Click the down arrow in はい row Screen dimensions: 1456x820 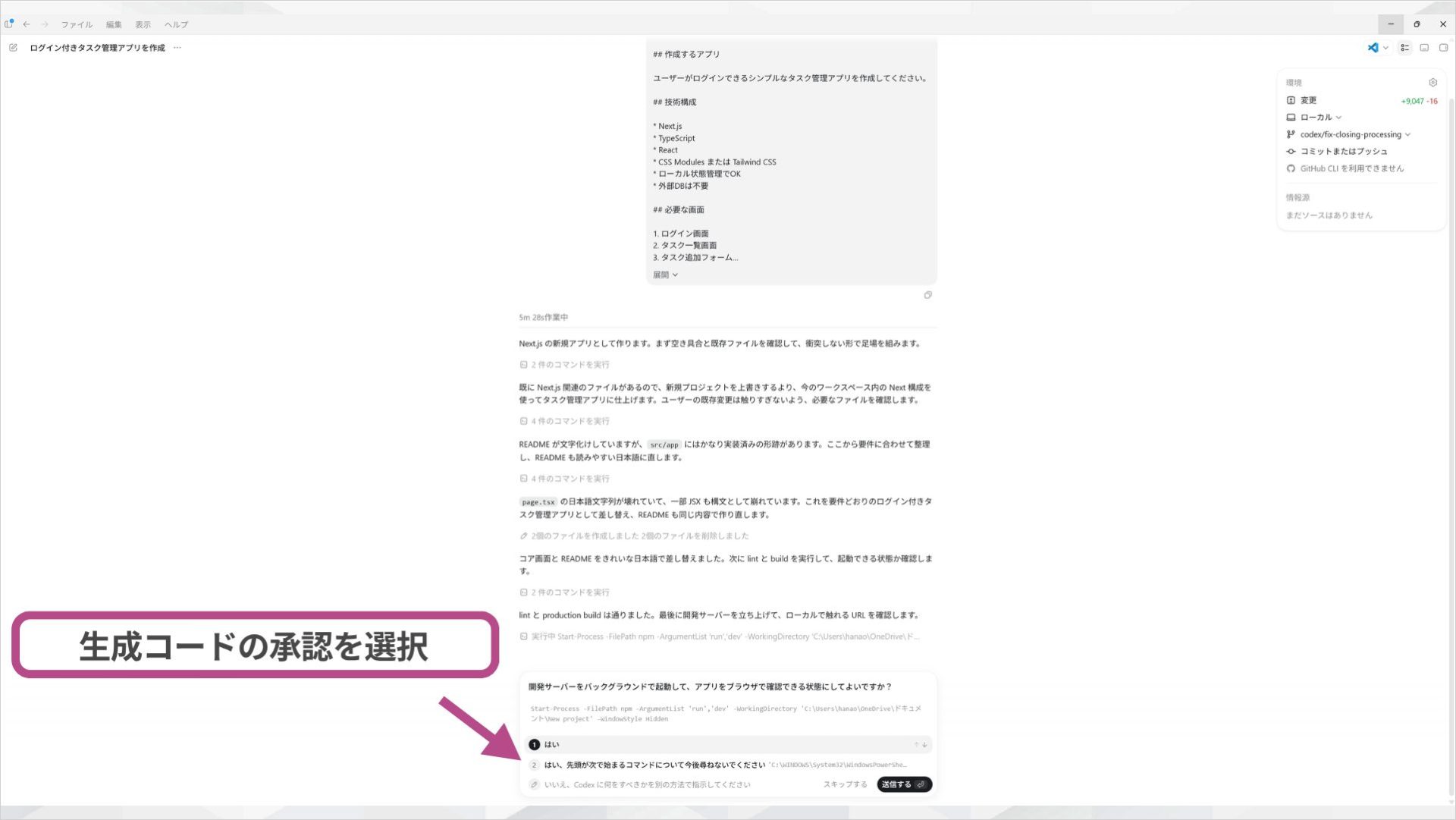pos(924,745)
